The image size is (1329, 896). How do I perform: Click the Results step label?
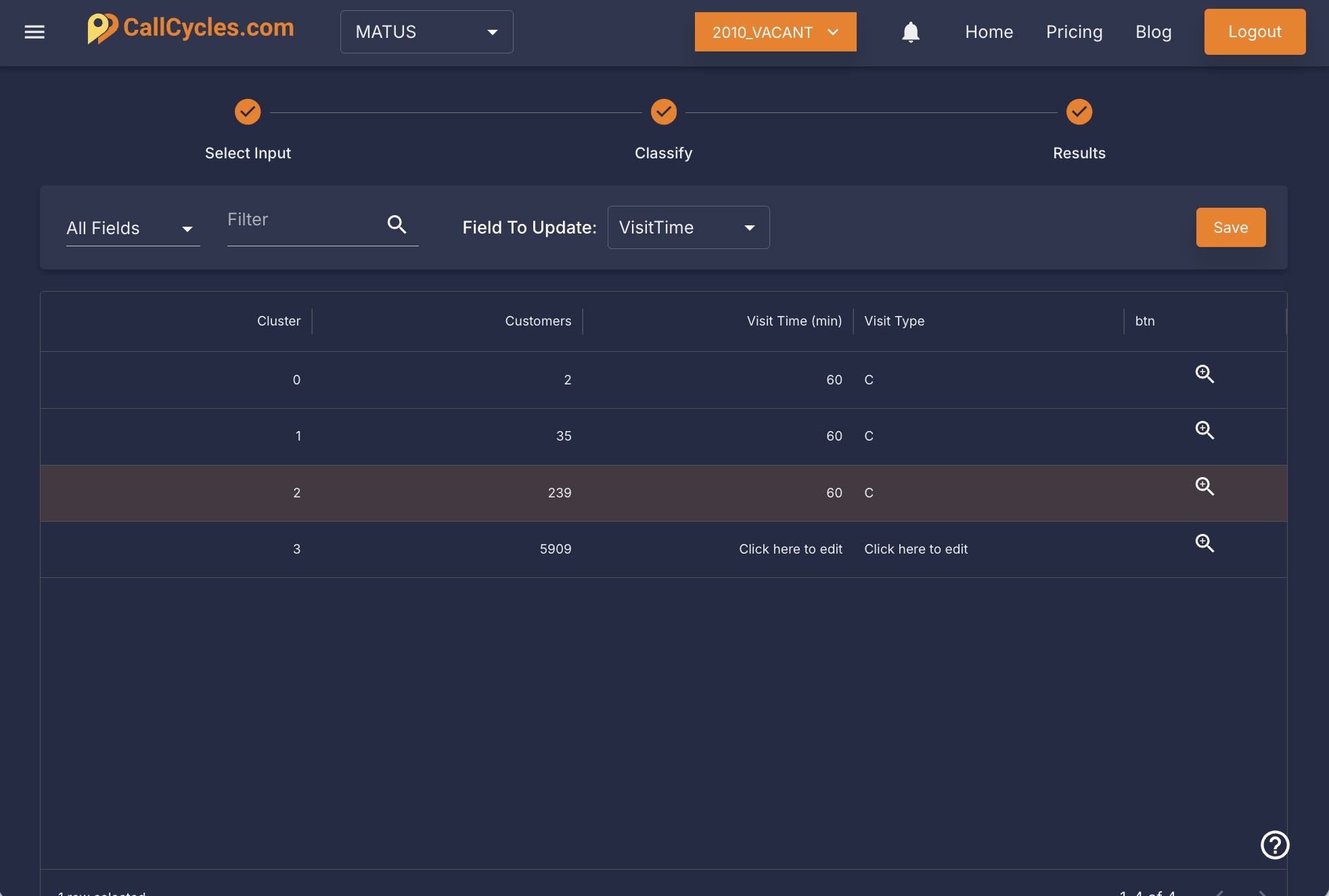[1079, 154]
